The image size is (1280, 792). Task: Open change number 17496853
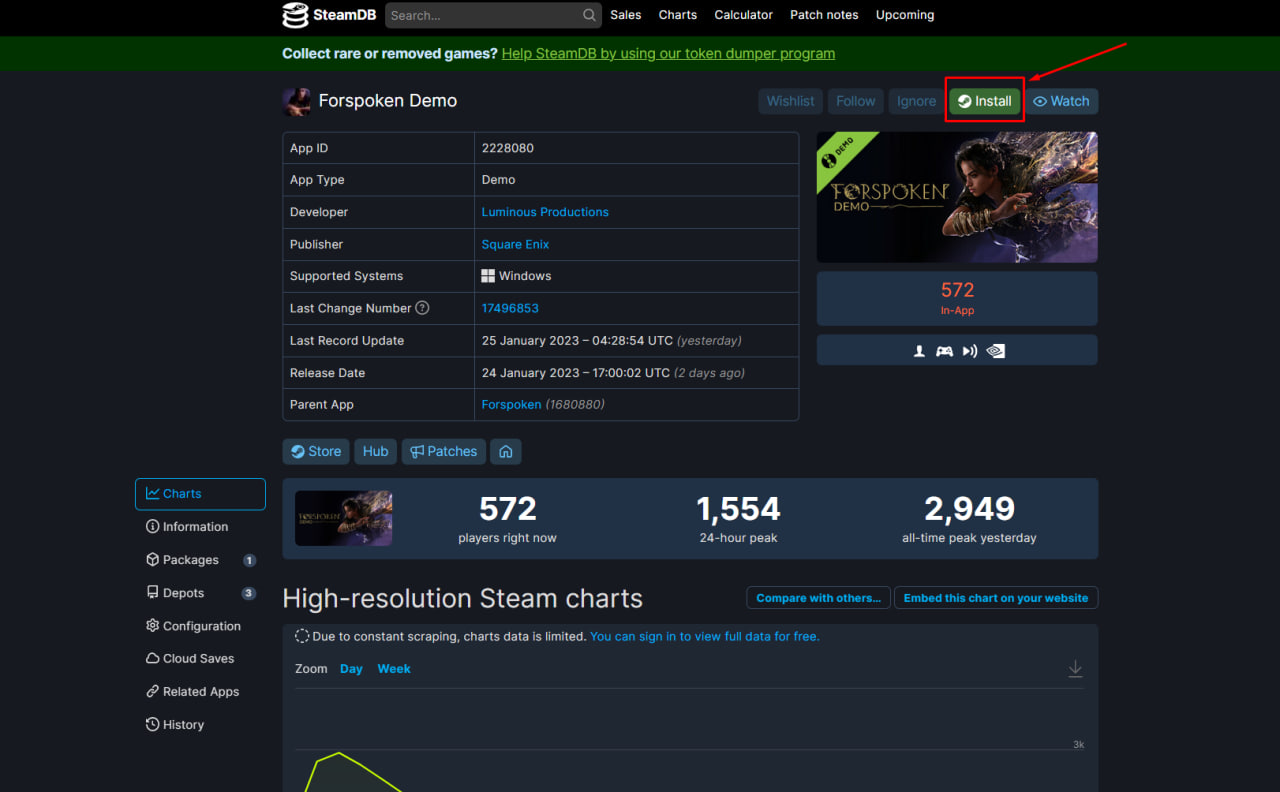[x=510, y=308]
